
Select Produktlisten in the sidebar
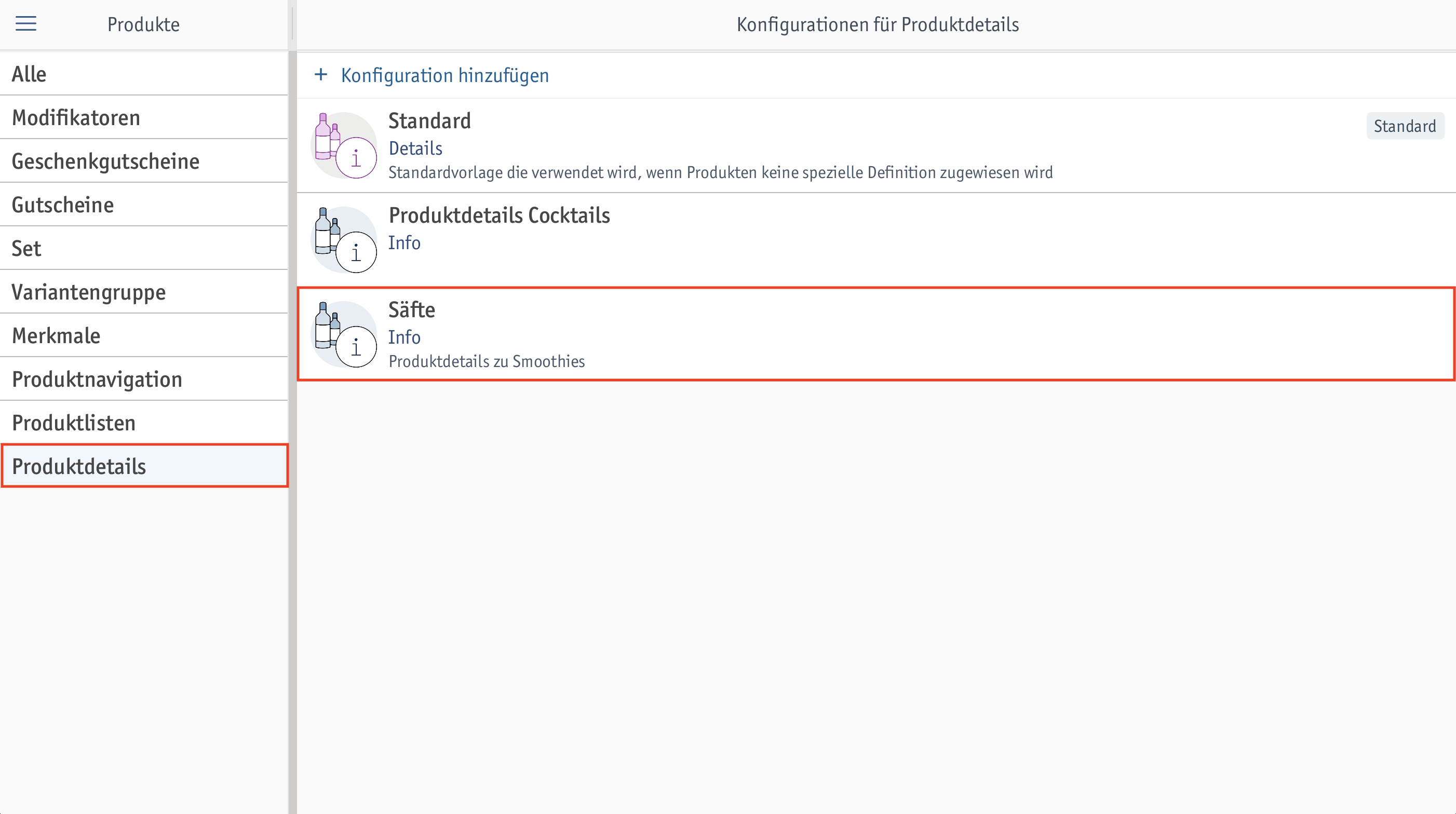[144, 423]
